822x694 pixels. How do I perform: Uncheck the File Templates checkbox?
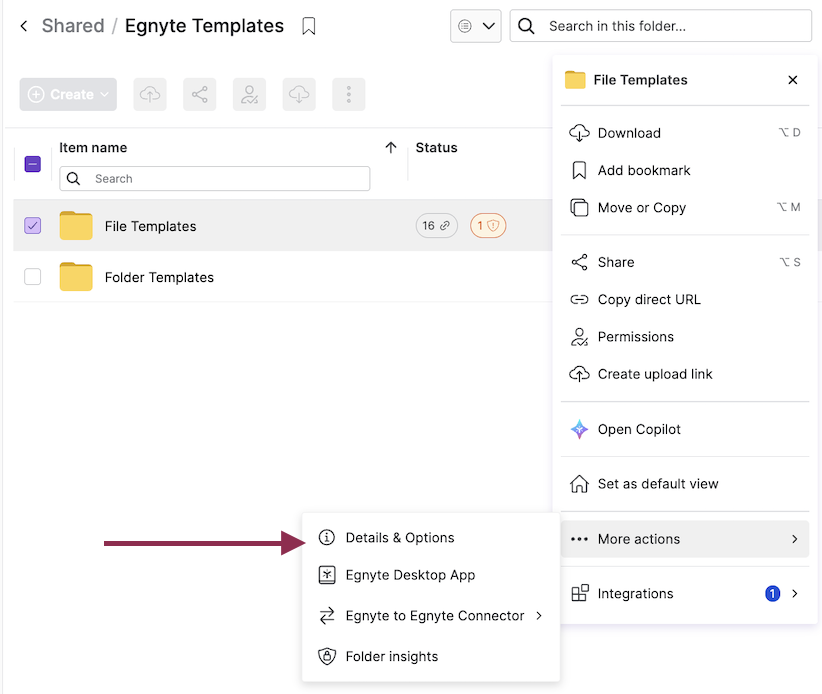(x=33, y=226)
